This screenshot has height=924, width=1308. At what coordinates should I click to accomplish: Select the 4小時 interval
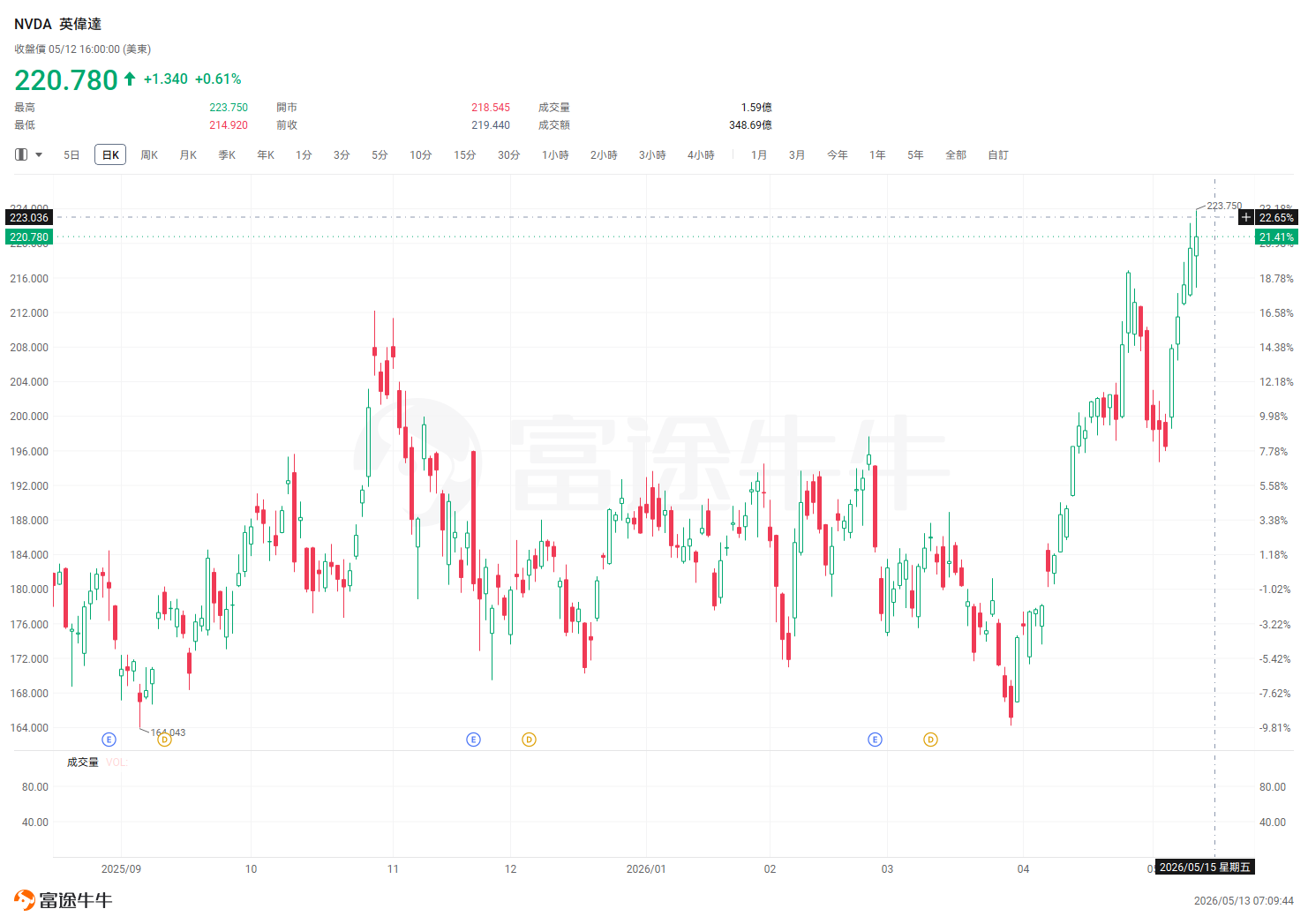(x=701, y=155)
